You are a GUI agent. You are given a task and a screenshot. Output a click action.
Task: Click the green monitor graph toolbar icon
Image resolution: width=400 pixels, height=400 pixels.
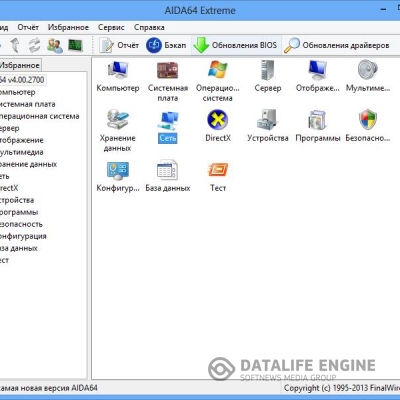(x=75, y=45)
